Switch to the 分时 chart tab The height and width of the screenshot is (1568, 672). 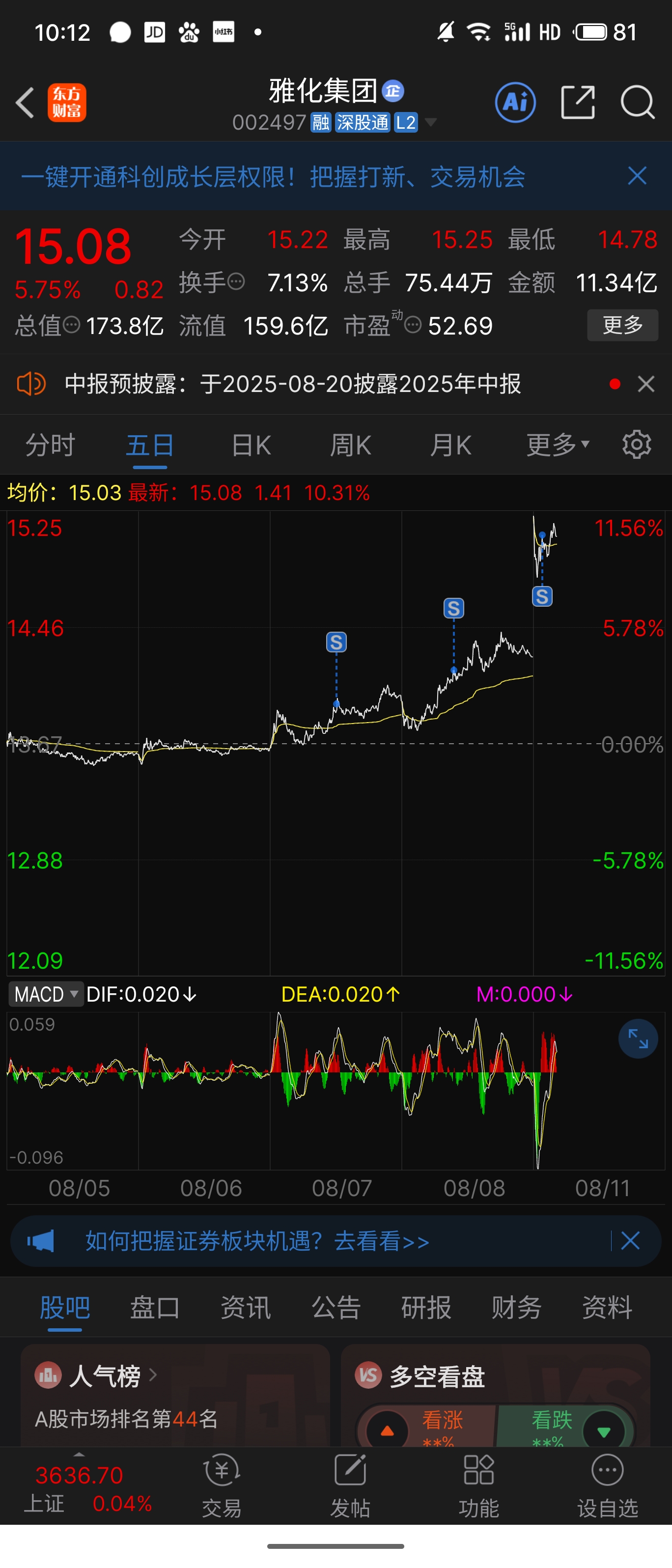(x=50, y=445)
